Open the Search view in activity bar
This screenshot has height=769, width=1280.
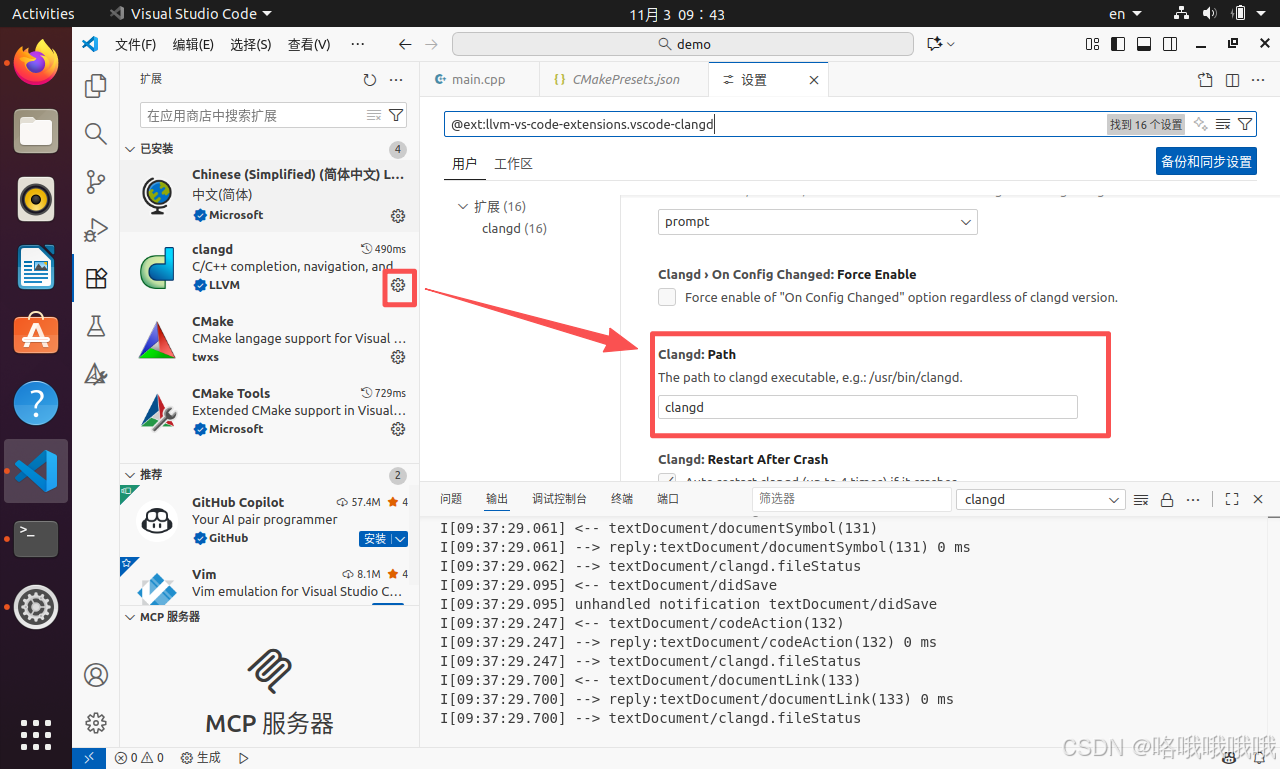(x=96, y=134)
